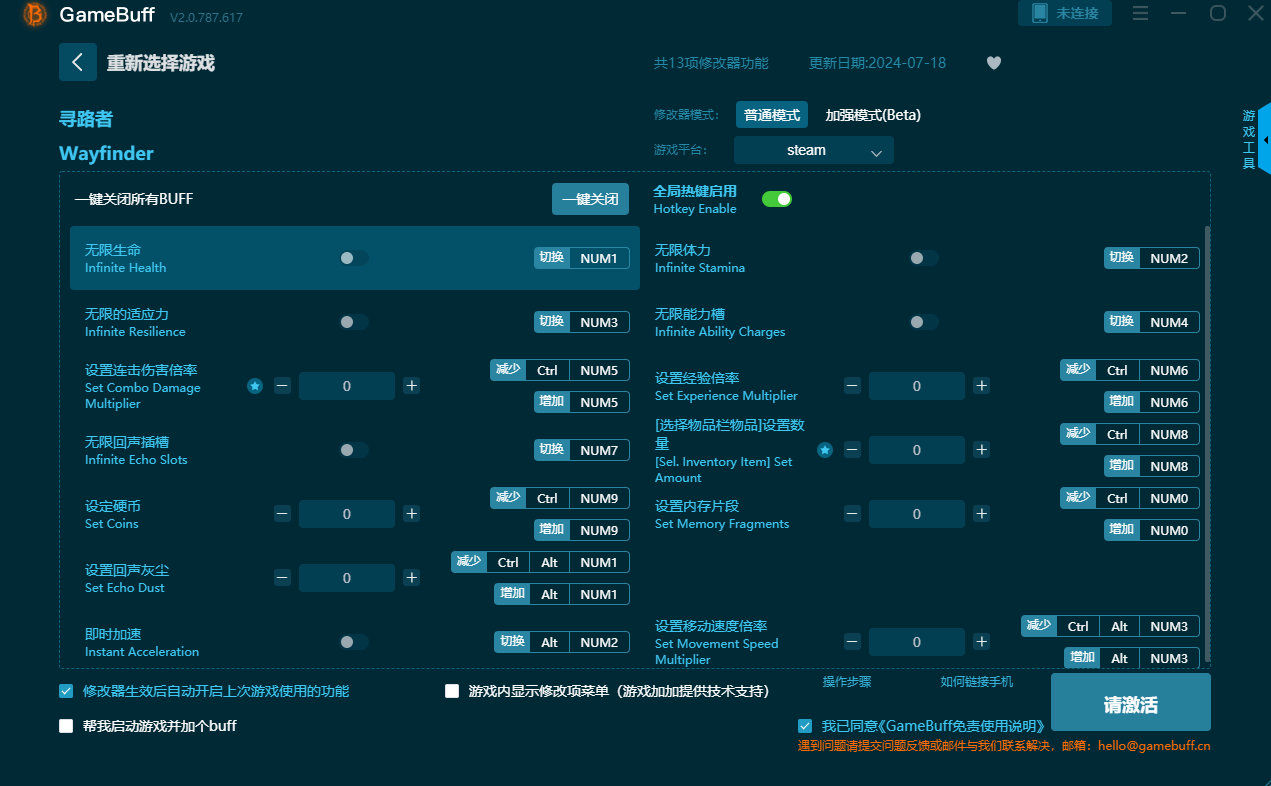Increase Set Echo Dust with plus
Screen dimensions: 1271x786
point(411,578)
